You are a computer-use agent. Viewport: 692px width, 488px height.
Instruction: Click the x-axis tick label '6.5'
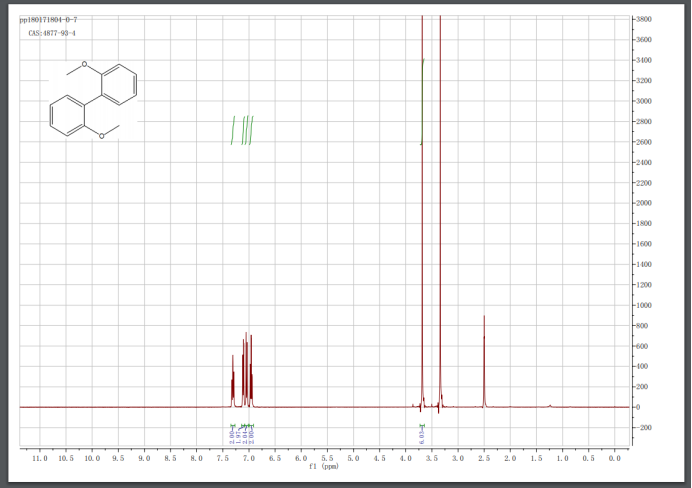pyautogui.click(x=275, y=458)
